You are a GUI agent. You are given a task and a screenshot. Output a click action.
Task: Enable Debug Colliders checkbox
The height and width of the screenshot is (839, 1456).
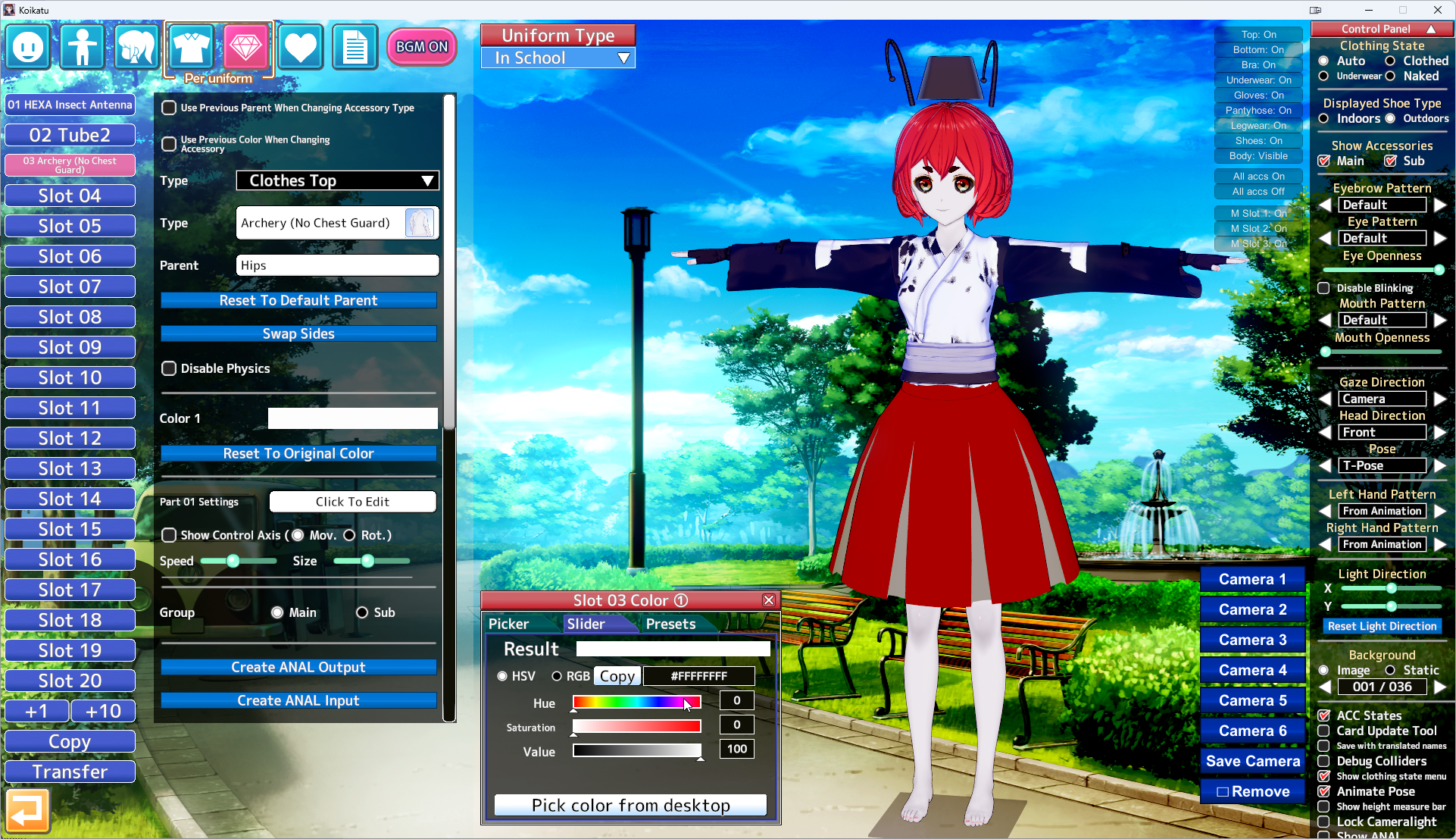tap(1323, 761)
